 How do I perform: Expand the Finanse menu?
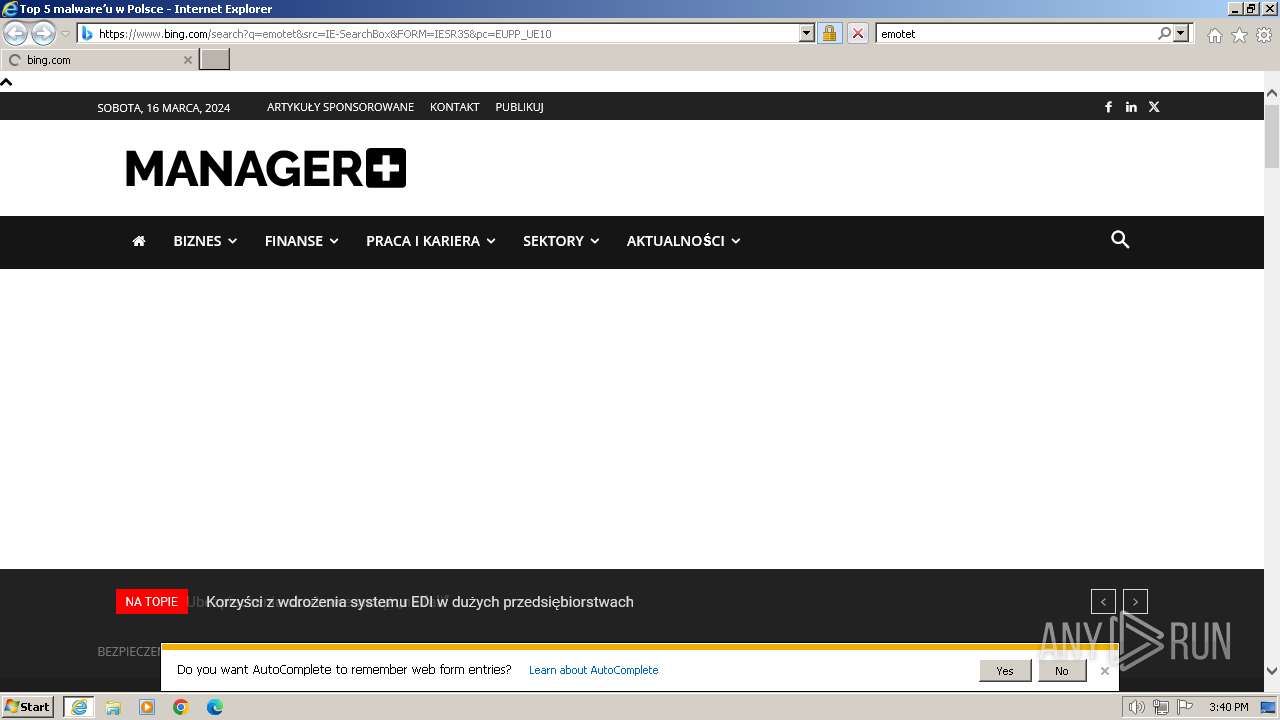point(302,241)
